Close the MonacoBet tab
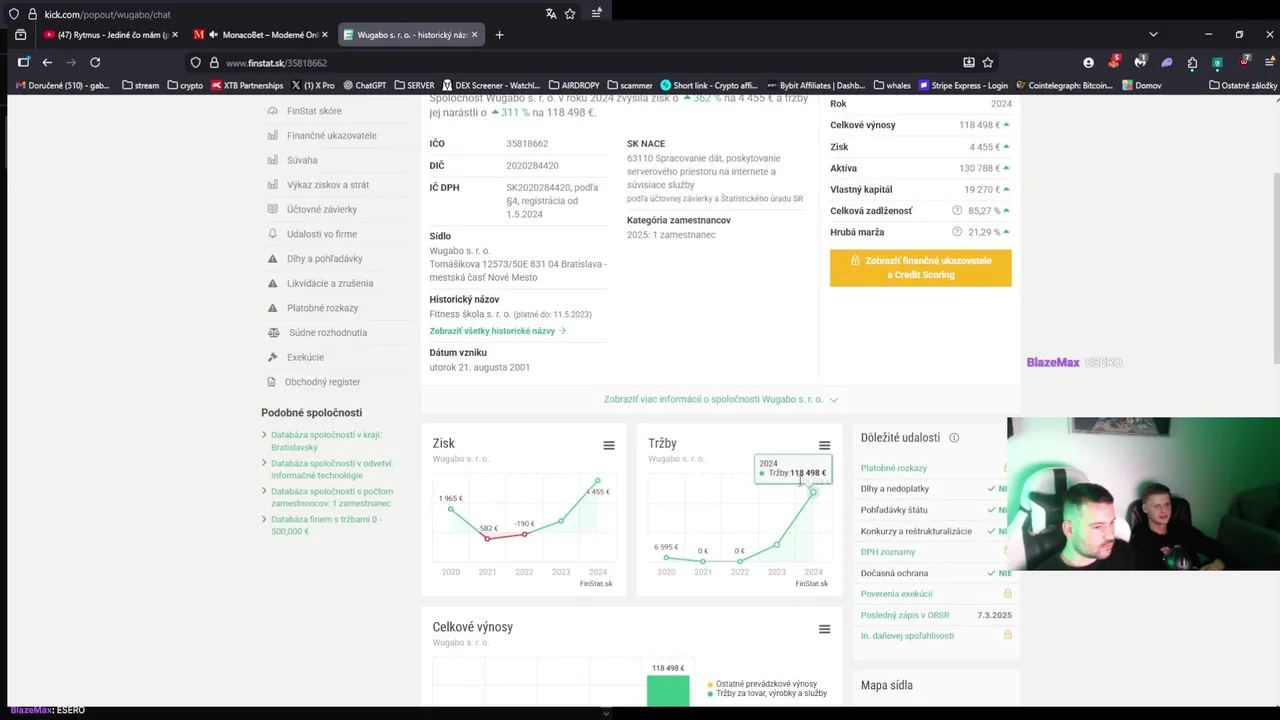This screenshot has height=720, width=1280. tap(324, 35)
